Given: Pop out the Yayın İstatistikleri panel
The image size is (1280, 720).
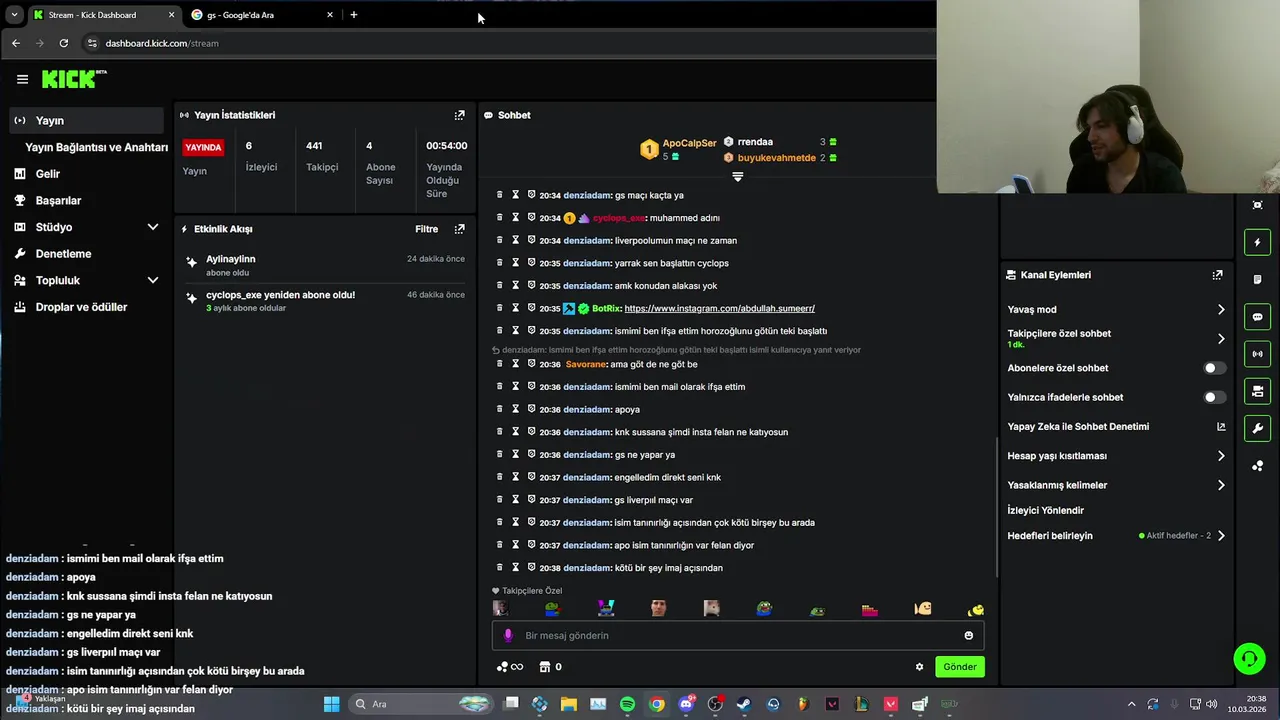Looking at the screenshot, I should pos(459,115).
